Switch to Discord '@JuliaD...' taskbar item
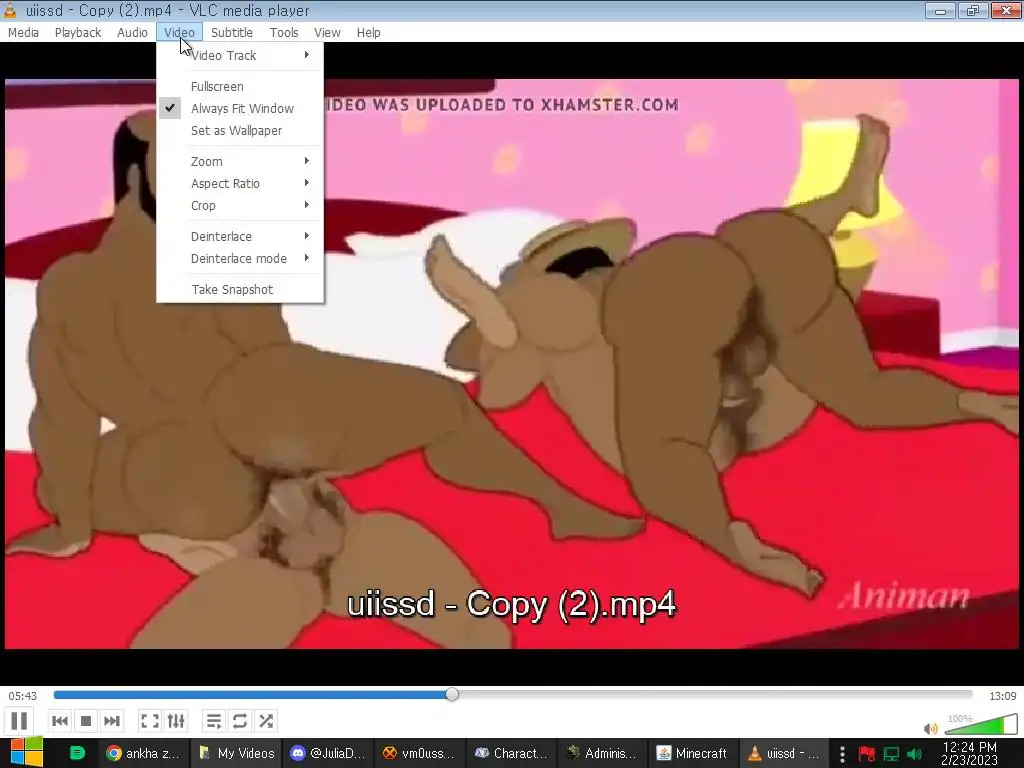This screenshot has height=768, width=1024. point(328,753)
